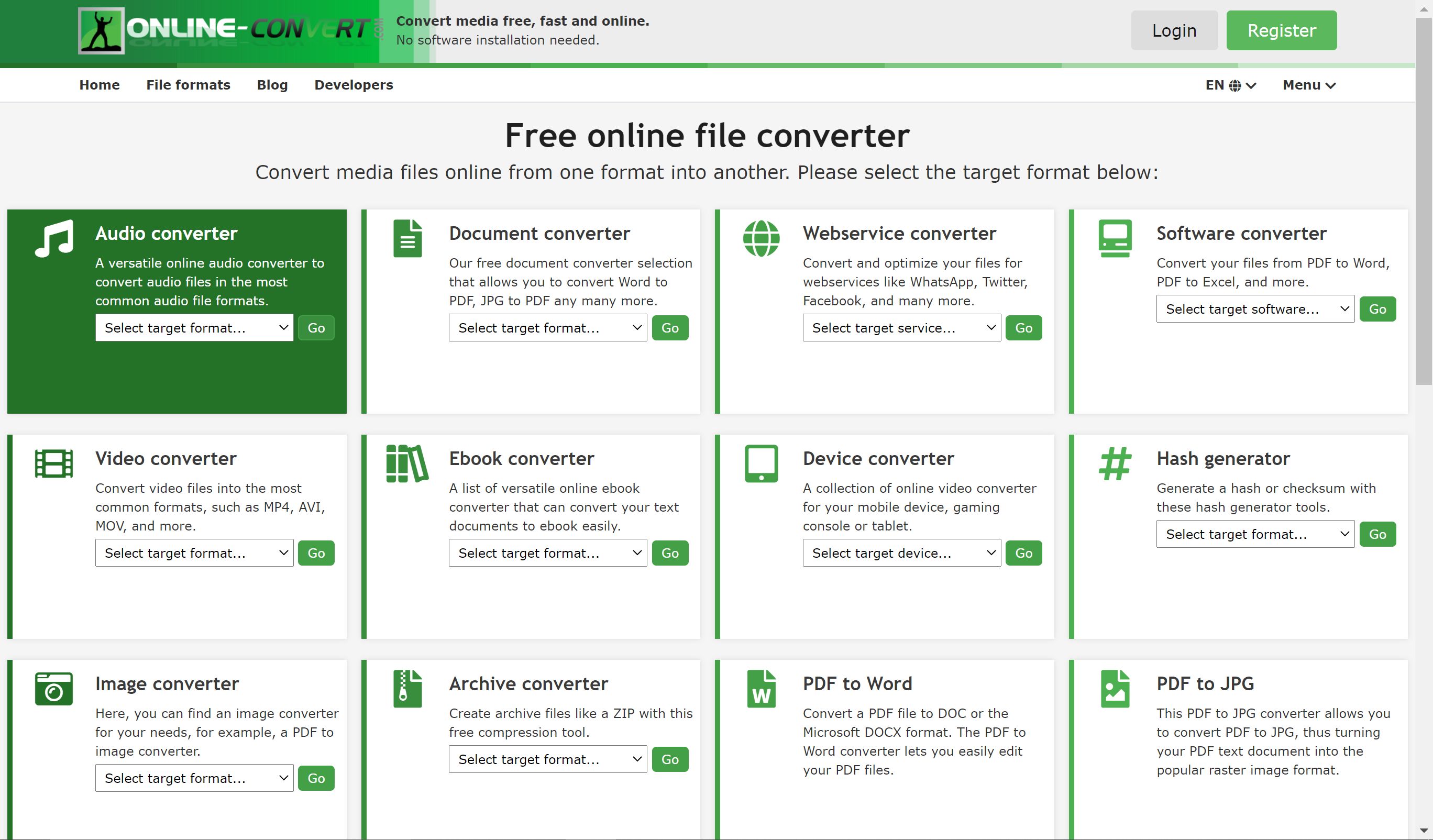Click the Audio converter music note icon

tap(54, 238)
